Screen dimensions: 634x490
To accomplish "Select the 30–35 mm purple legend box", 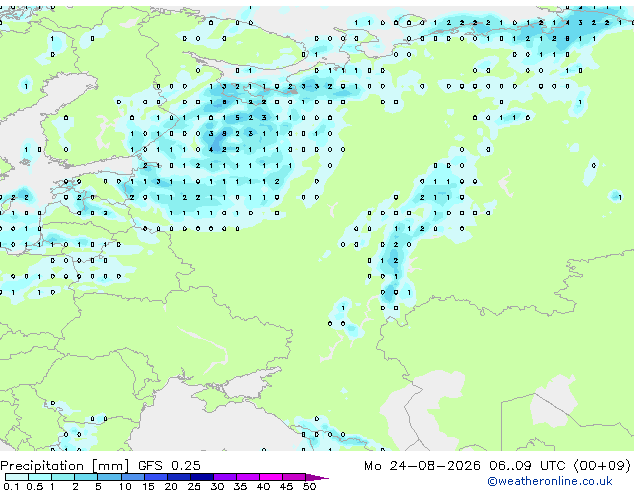I will pos(225,477).
